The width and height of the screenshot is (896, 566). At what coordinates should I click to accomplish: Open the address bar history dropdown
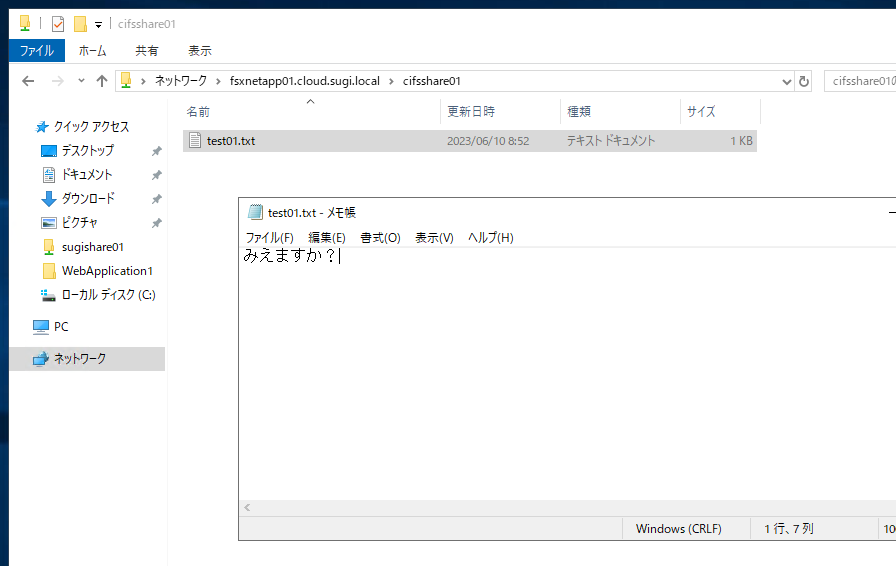tap(787, 81)
